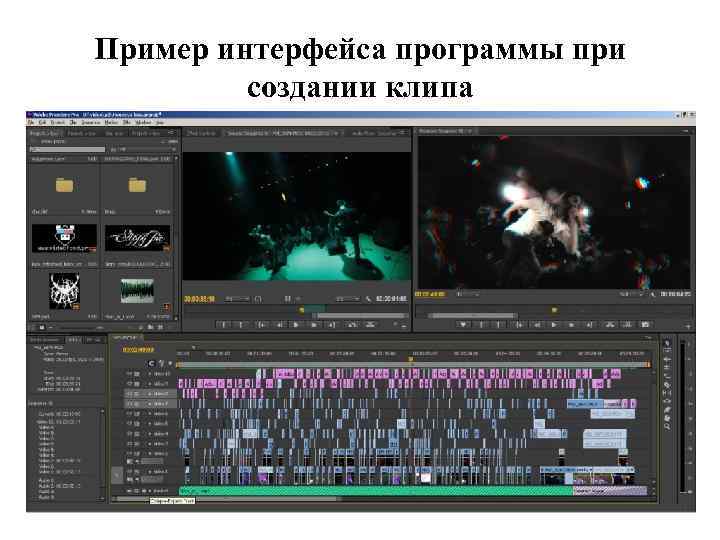This screenshot has width=720, height=540.
Task: Toggle eye visibility for top video track
Action: 130,374
